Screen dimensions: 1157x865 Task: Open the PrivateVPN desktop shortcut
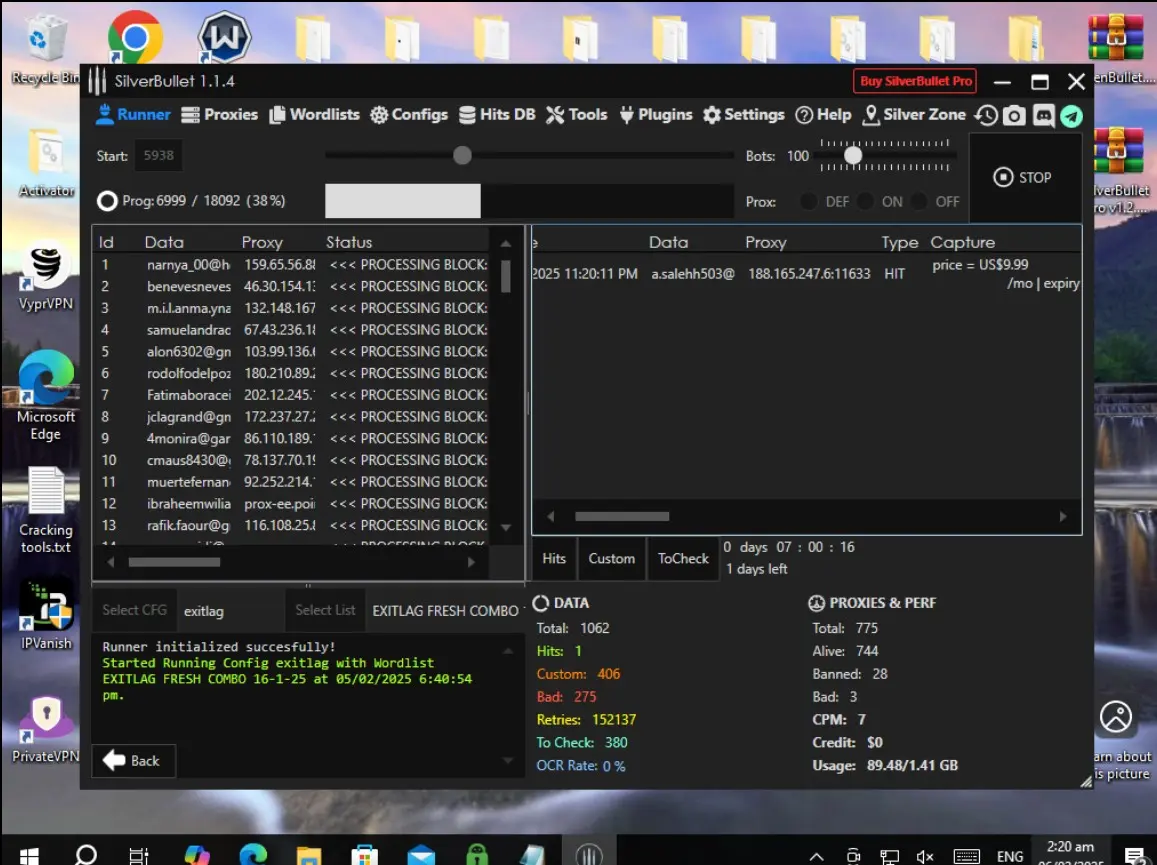click(46, 729)
